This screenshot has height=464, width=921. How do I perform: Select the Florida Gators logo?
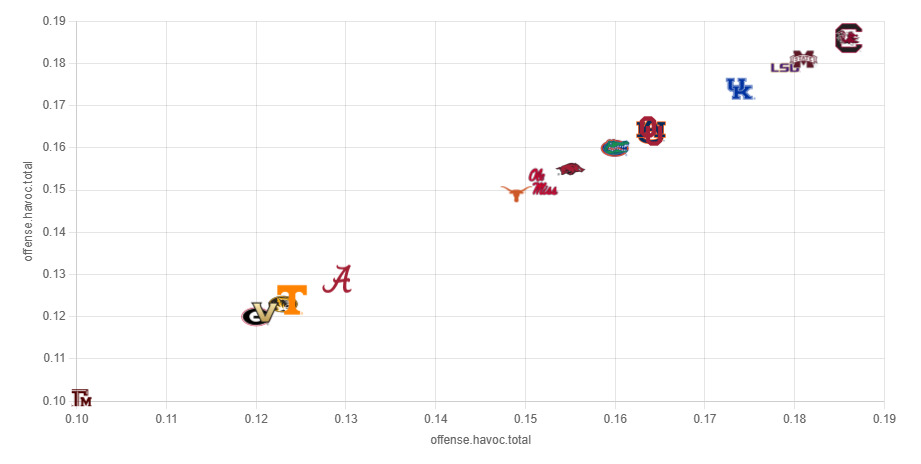point(614,148)
